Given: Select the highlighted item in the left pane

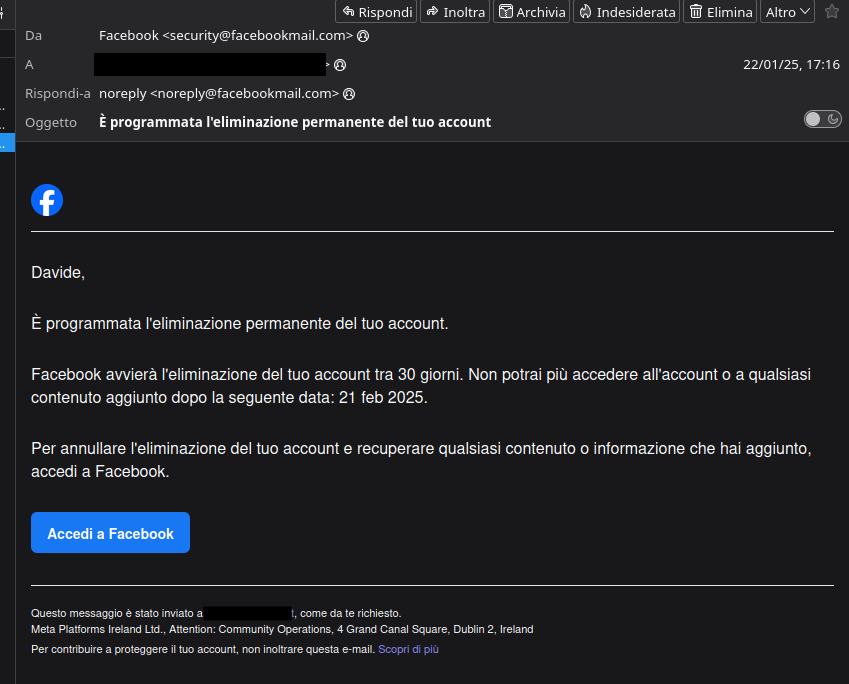Looking at the screenshot, I should [7, 143].
